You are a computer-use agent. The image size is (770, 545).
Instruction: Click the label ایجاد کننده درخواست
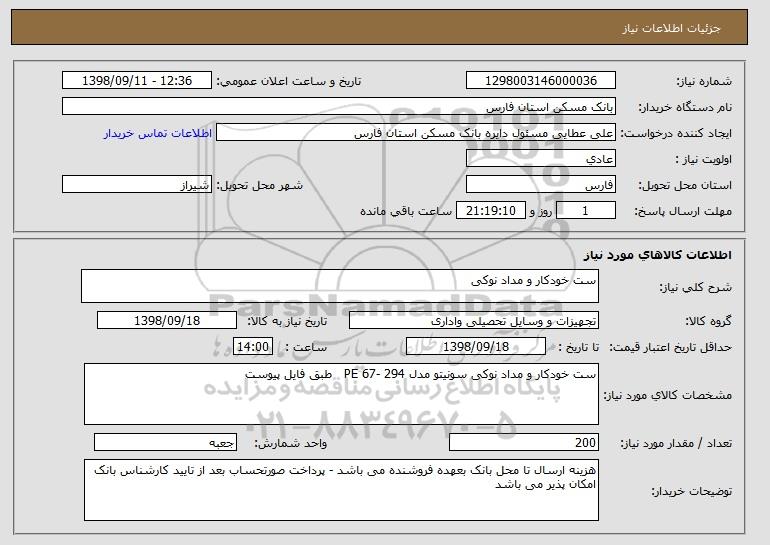click(x=676, y=133)
